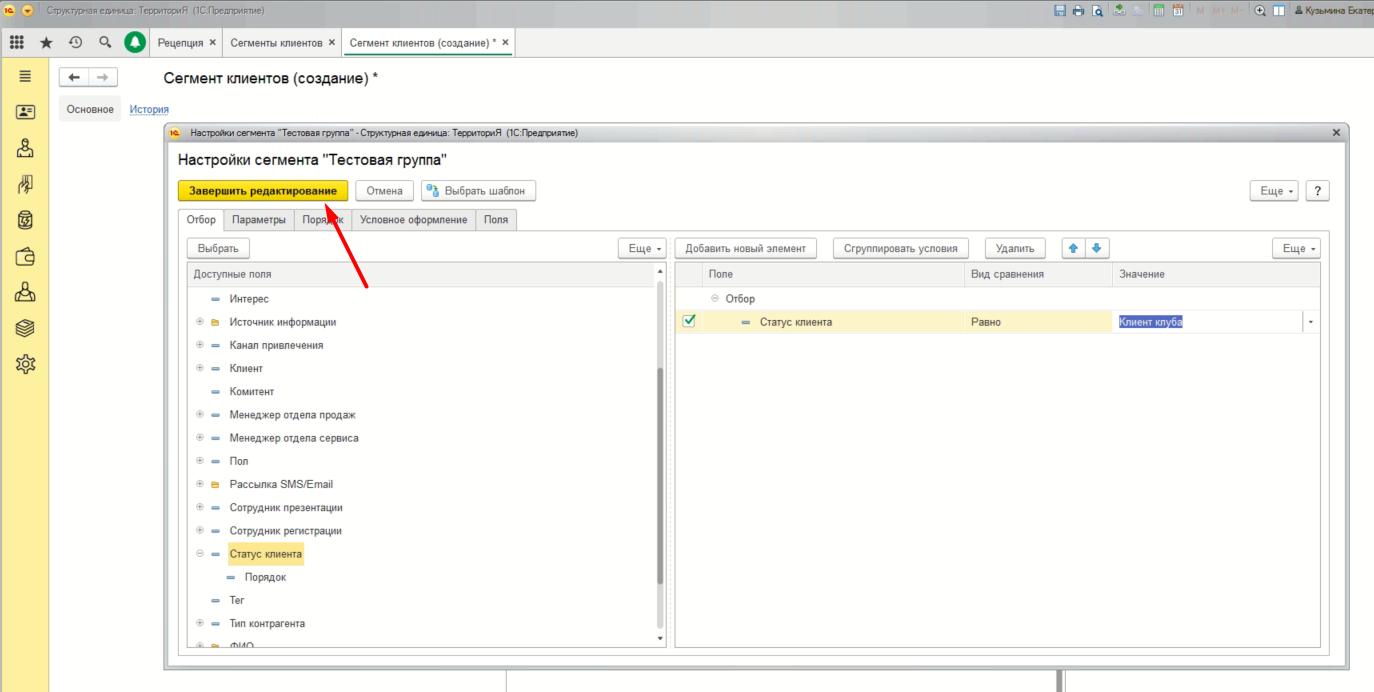
Task: Move filter condition up with blue arrow
Action: [1074, 248]
